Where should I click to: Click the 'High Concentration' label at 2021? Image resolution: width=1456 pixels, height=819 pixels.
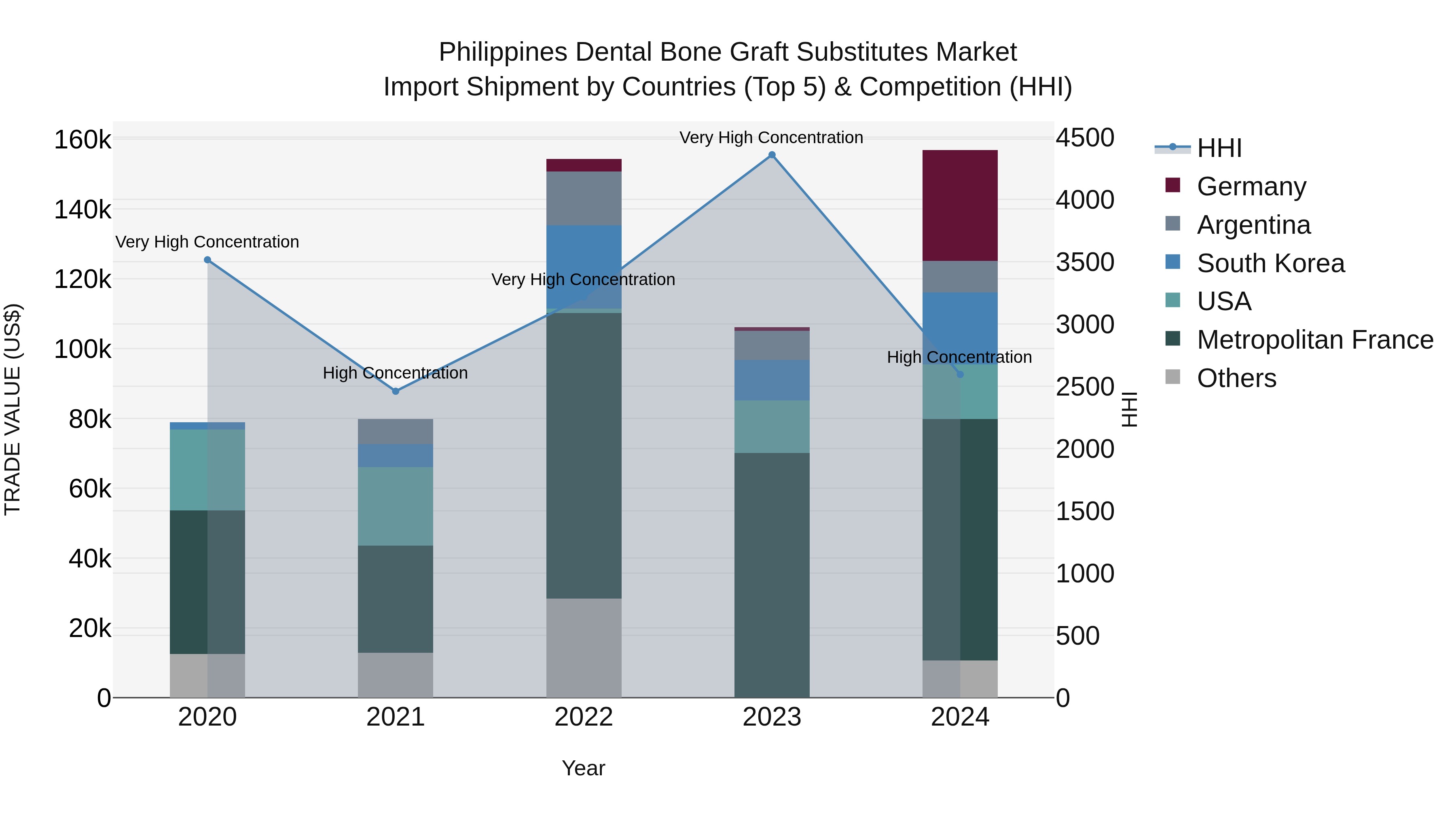(x=396, y=373)
